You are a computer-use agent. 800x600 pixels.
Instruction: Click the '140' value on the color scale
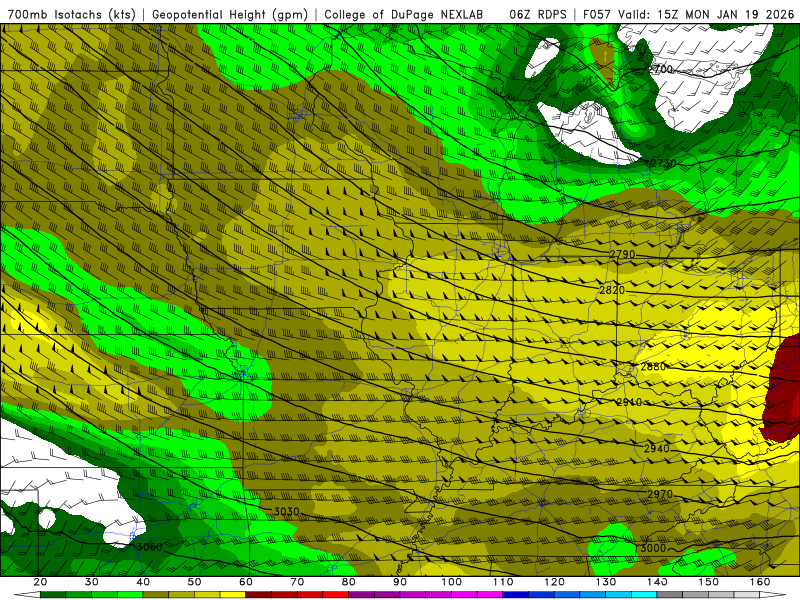pos(657,582)
